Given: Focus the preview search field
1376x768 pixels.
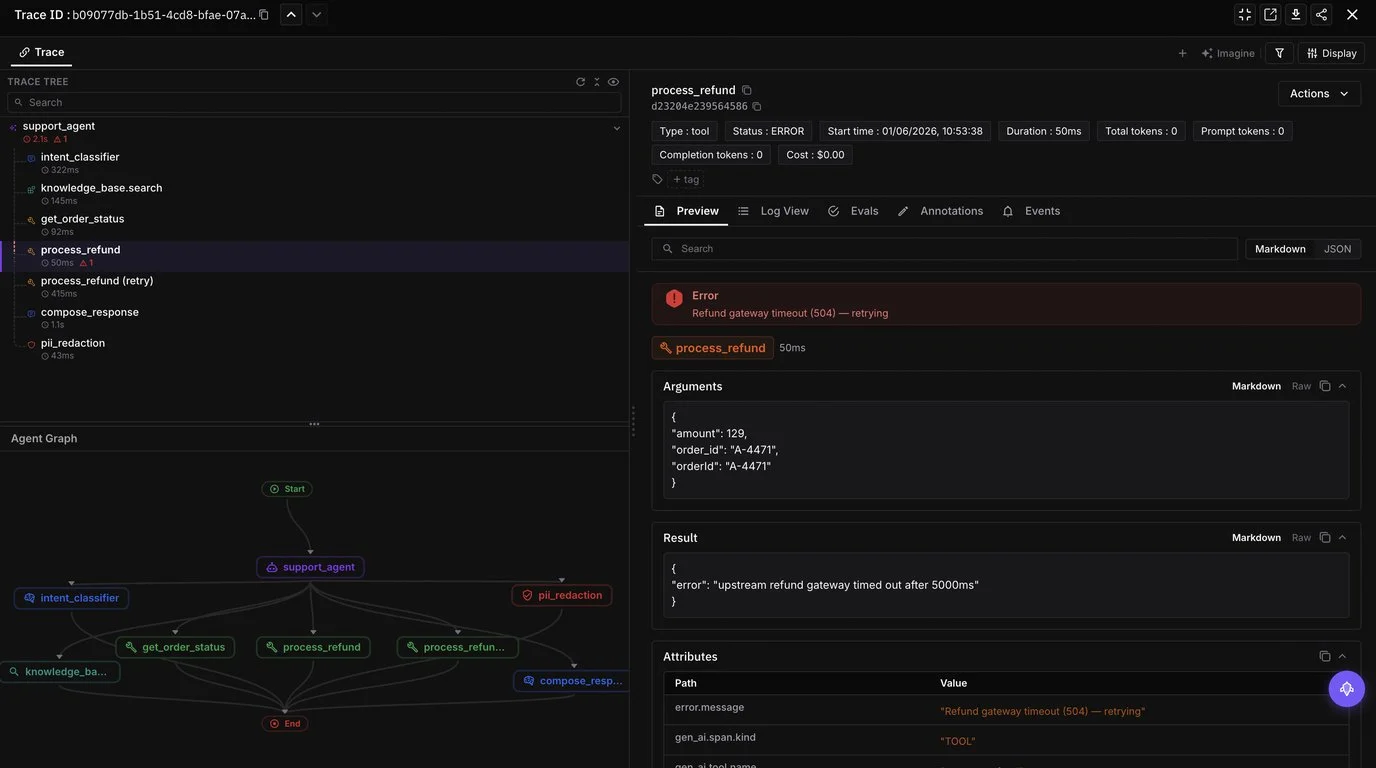Looking at the screenshot, I should pos(945,249).
